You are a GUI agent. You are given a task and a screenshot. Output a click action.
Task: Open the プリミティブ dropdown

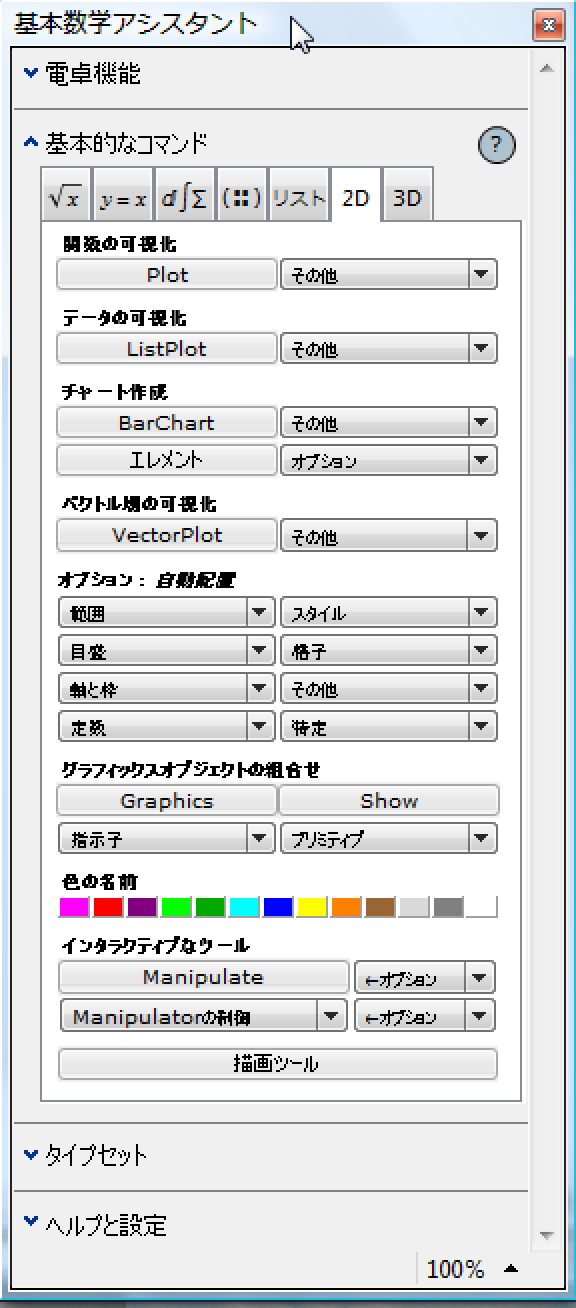coord(388,838)
